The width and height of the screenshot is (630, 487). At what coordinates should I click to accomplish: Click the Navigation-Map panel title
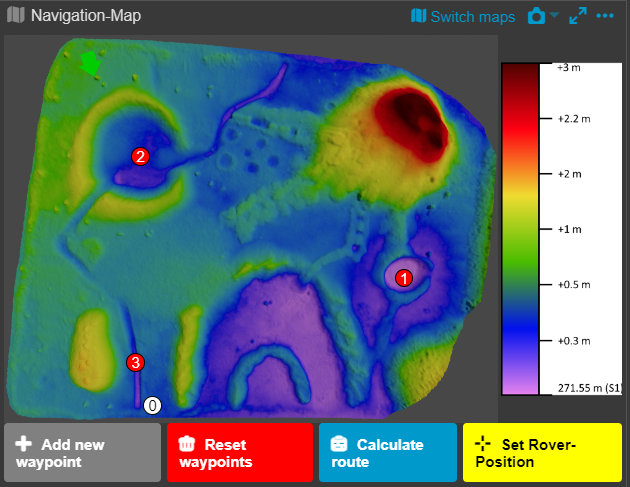pyautogui.click(x=86, y=16)
